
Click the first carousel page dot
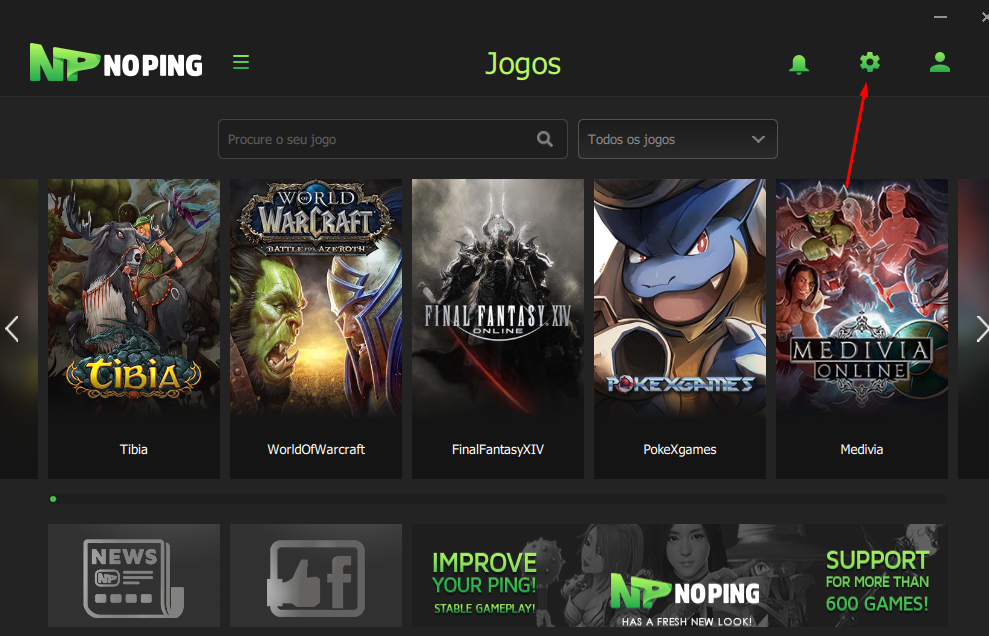53,499
